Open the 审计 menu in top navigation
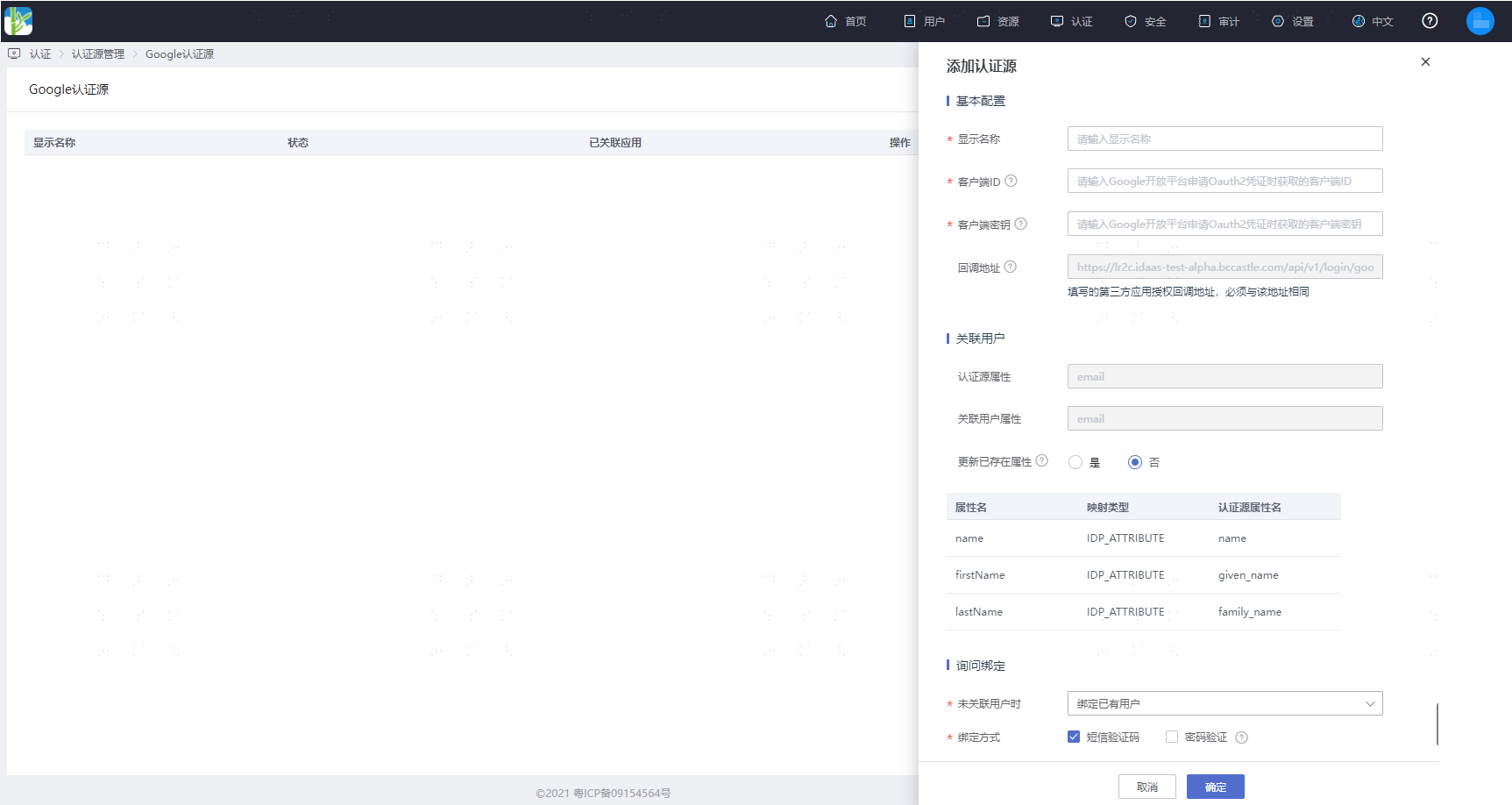 1219,21
